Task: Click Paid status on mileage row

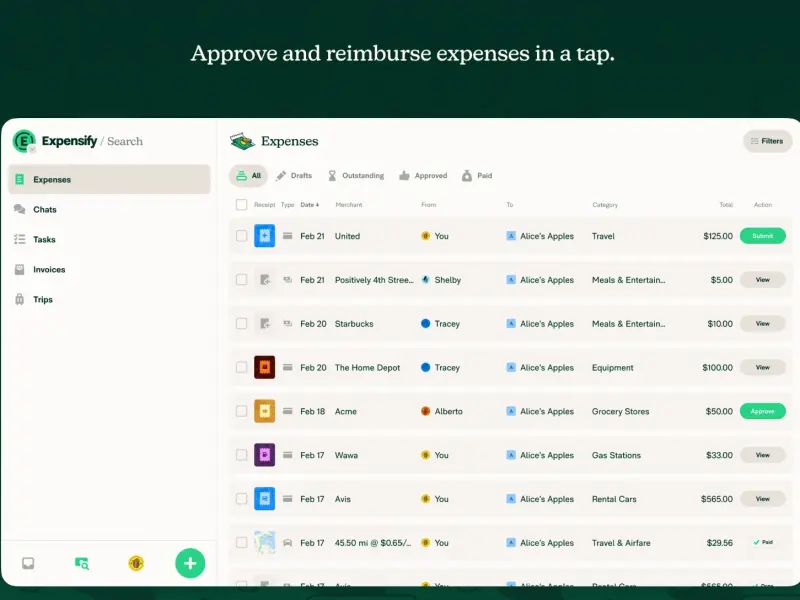Action: click(763, 542)
